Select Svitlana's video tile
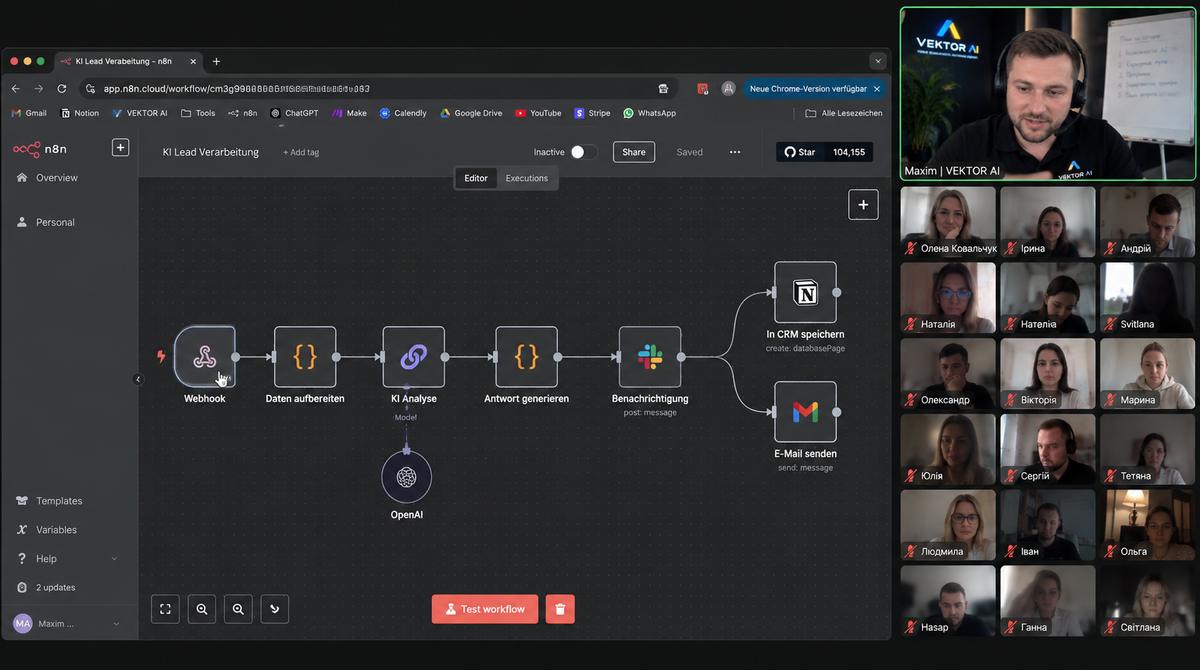The height and width of the screenshot is (670, 1200). pos(1147,297)
